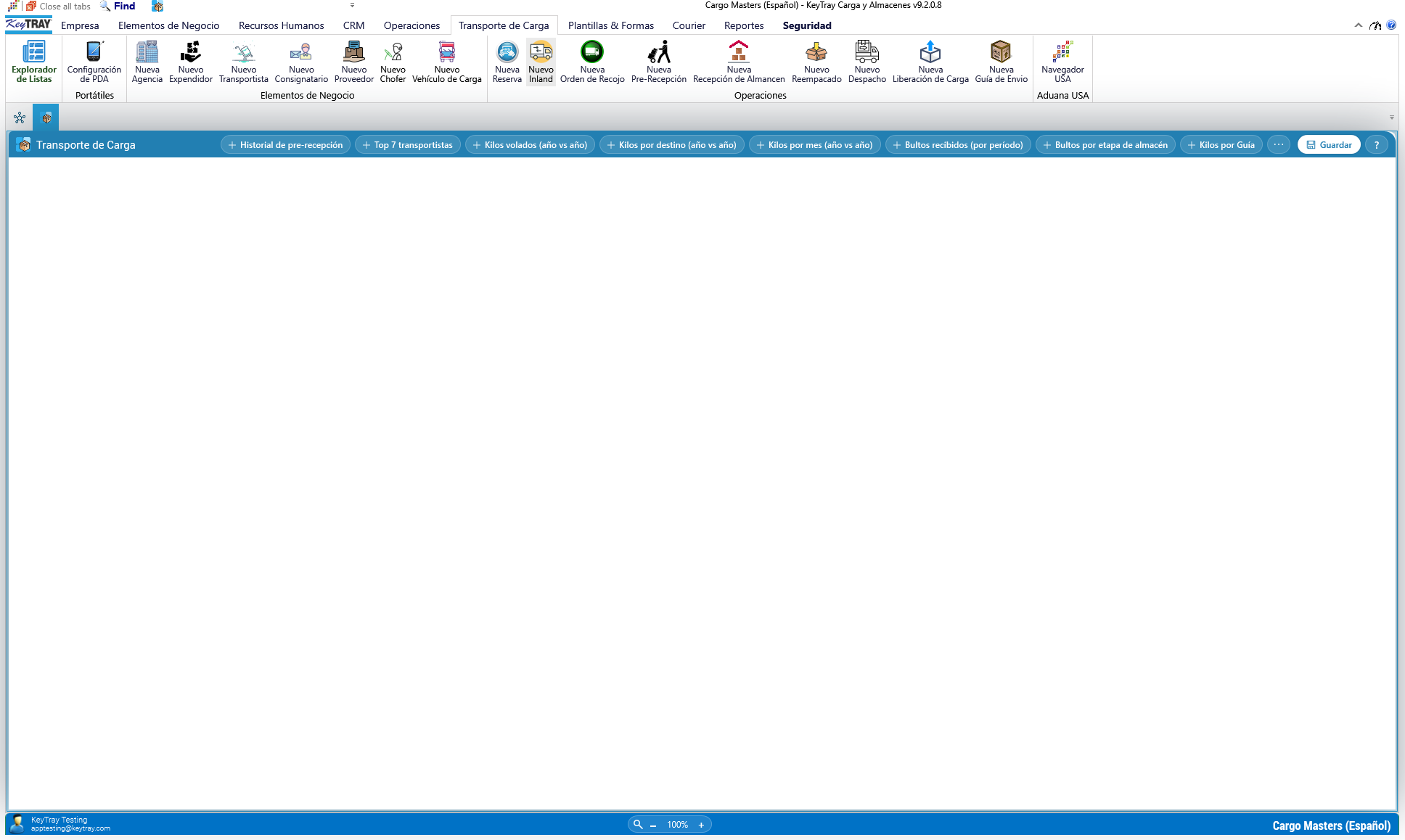
Task: Add Historial de pre-recepción widget
Action: tap(285, 145)
